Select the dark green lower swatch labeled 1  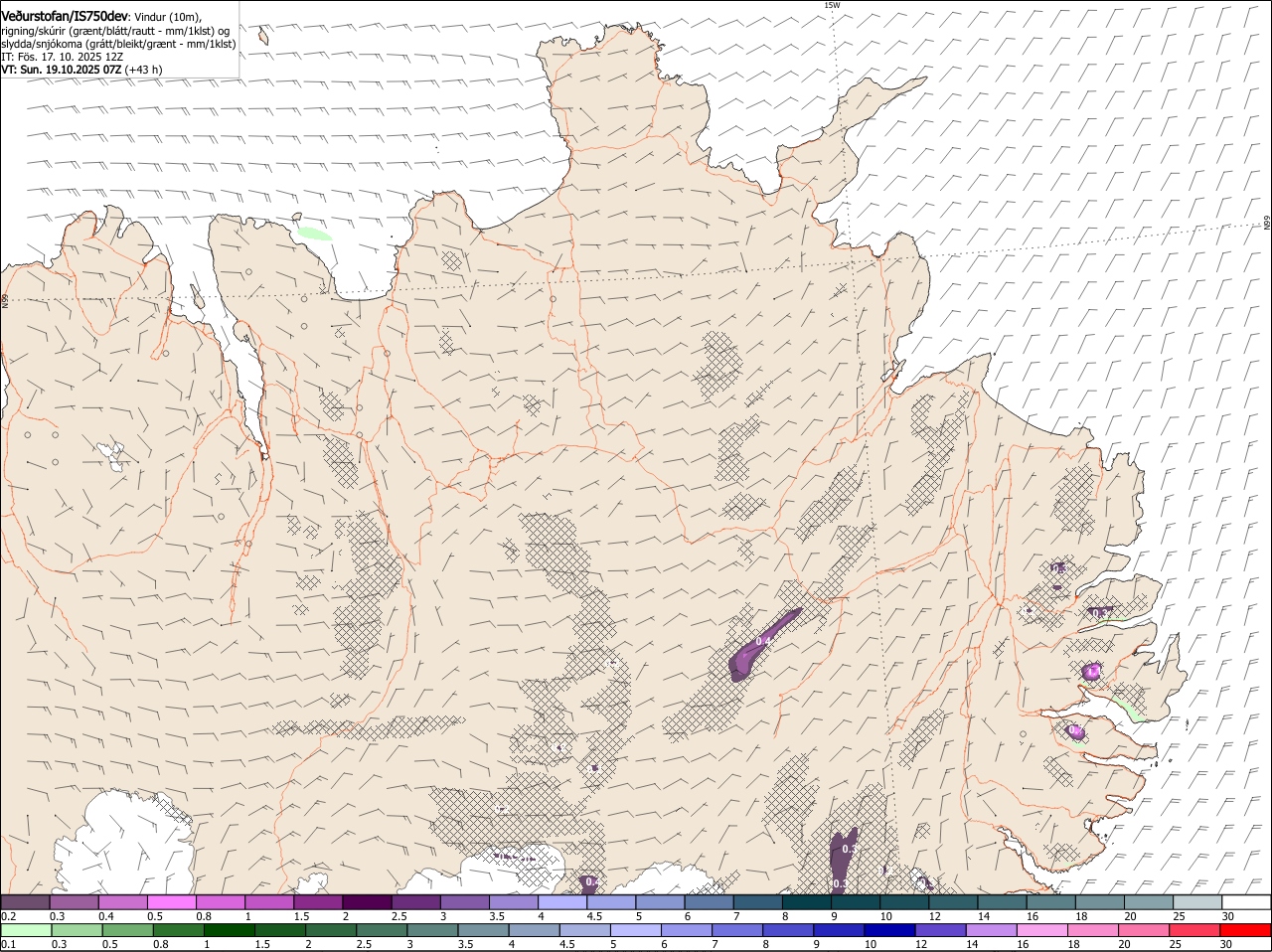229,930
